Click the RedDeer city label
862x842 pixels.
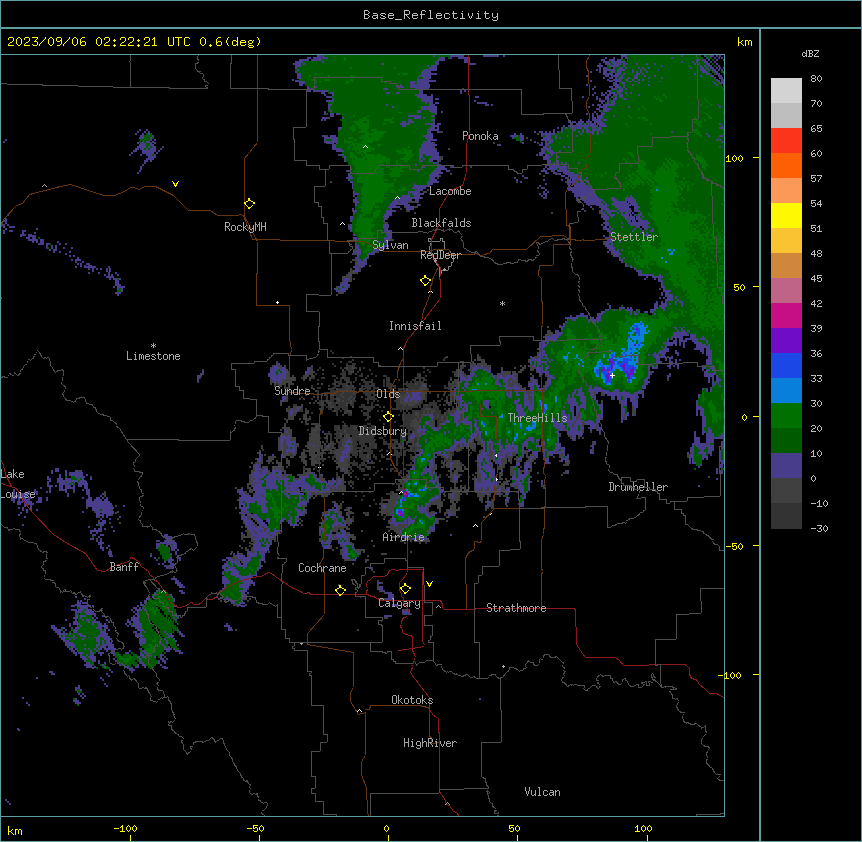pos(440,255)
